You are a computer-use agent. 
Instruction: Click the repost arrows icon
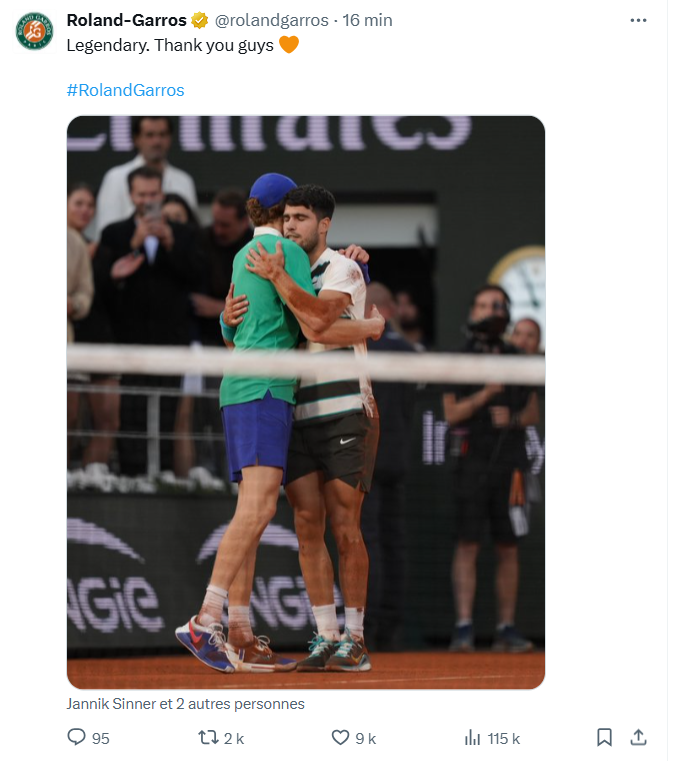click(x=209, y=738)
